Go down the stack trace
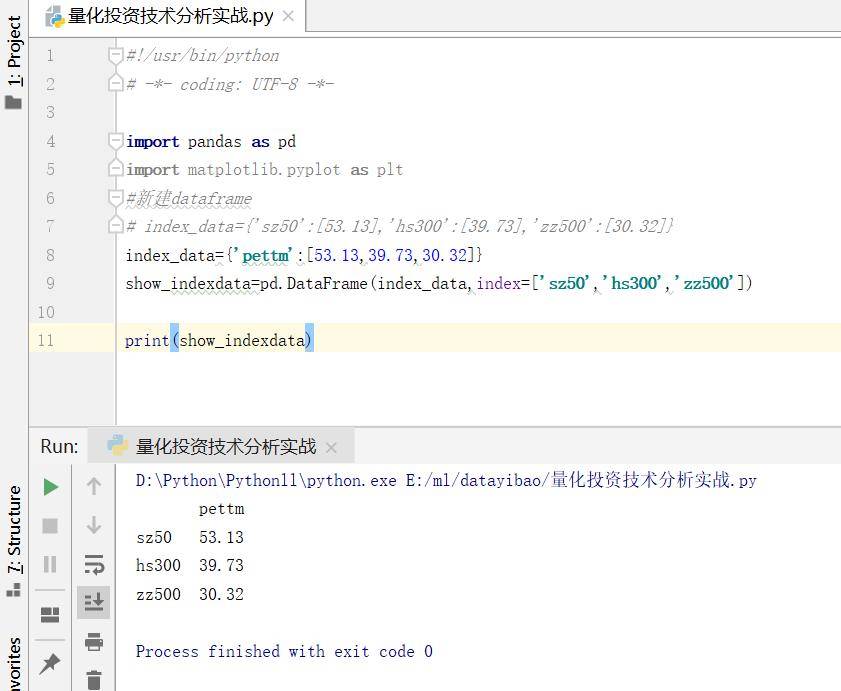 94,525
